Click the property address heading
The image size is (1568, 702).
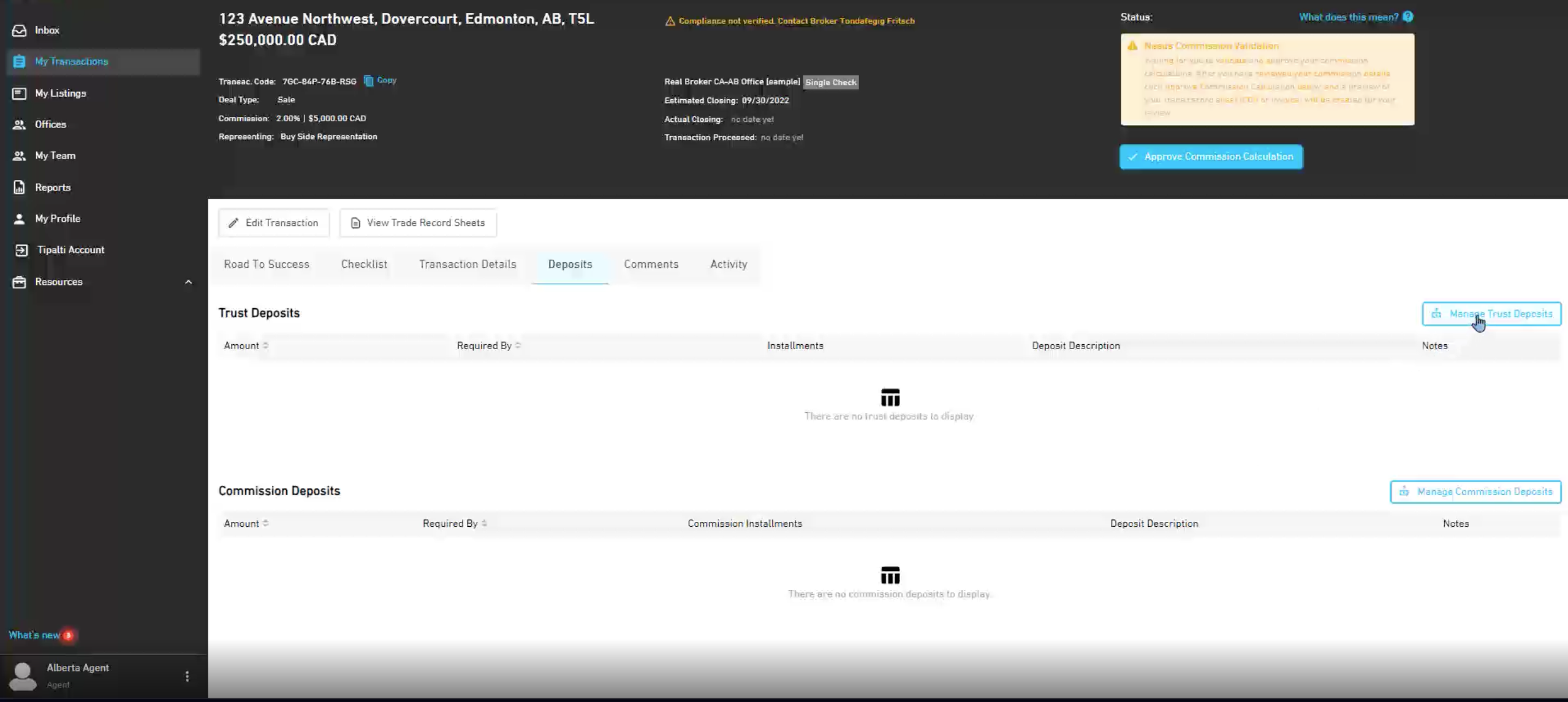coord(406,19)
